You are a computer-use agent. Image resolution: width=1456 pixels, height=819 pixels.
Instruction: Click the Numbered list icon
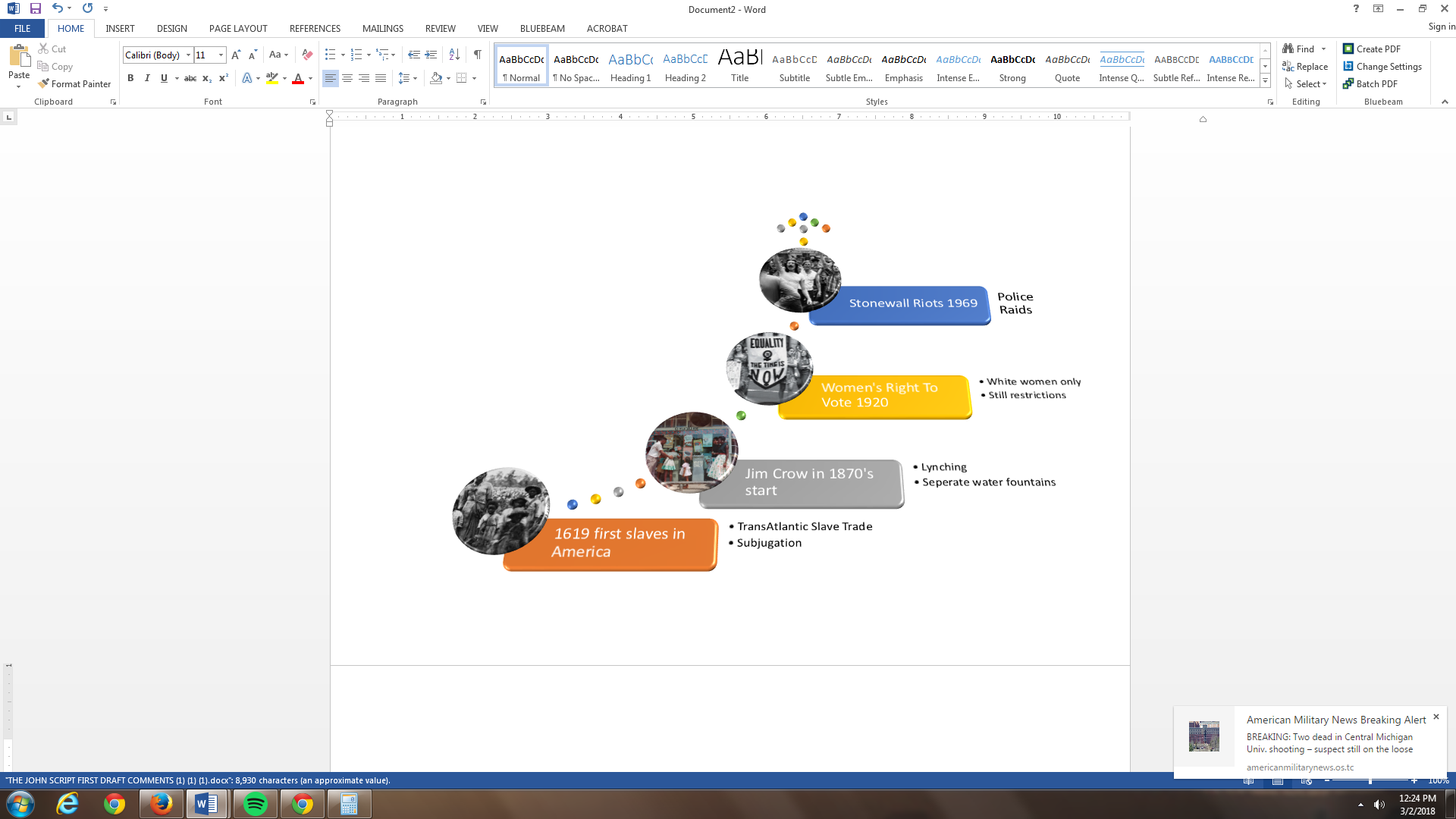(356, 55)
